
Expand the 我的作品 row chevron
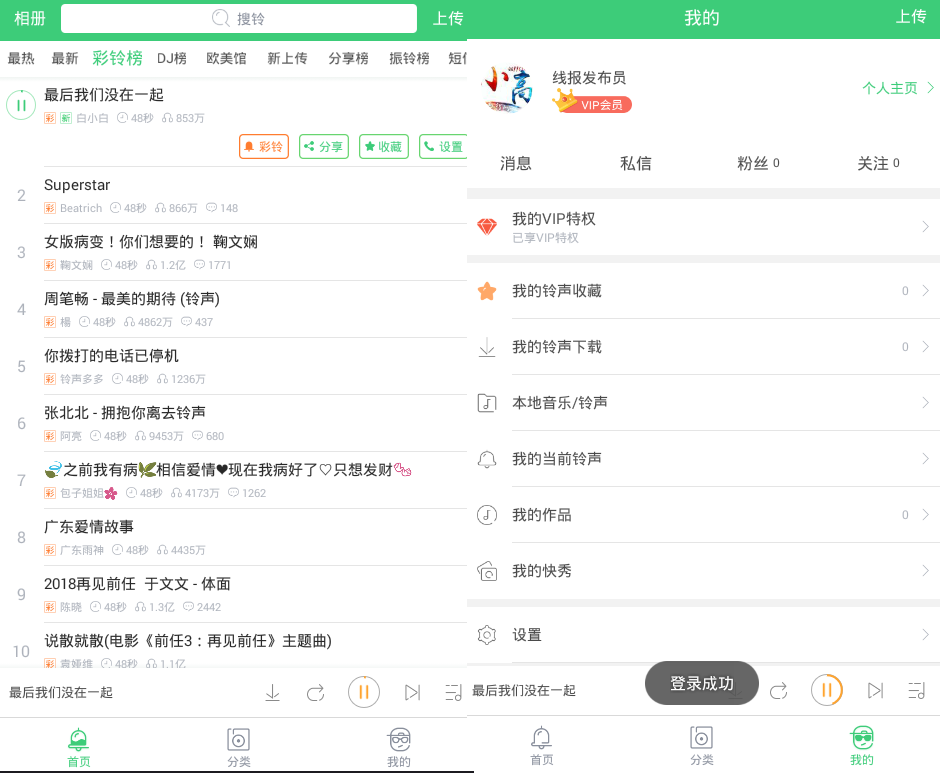(926, 515)
